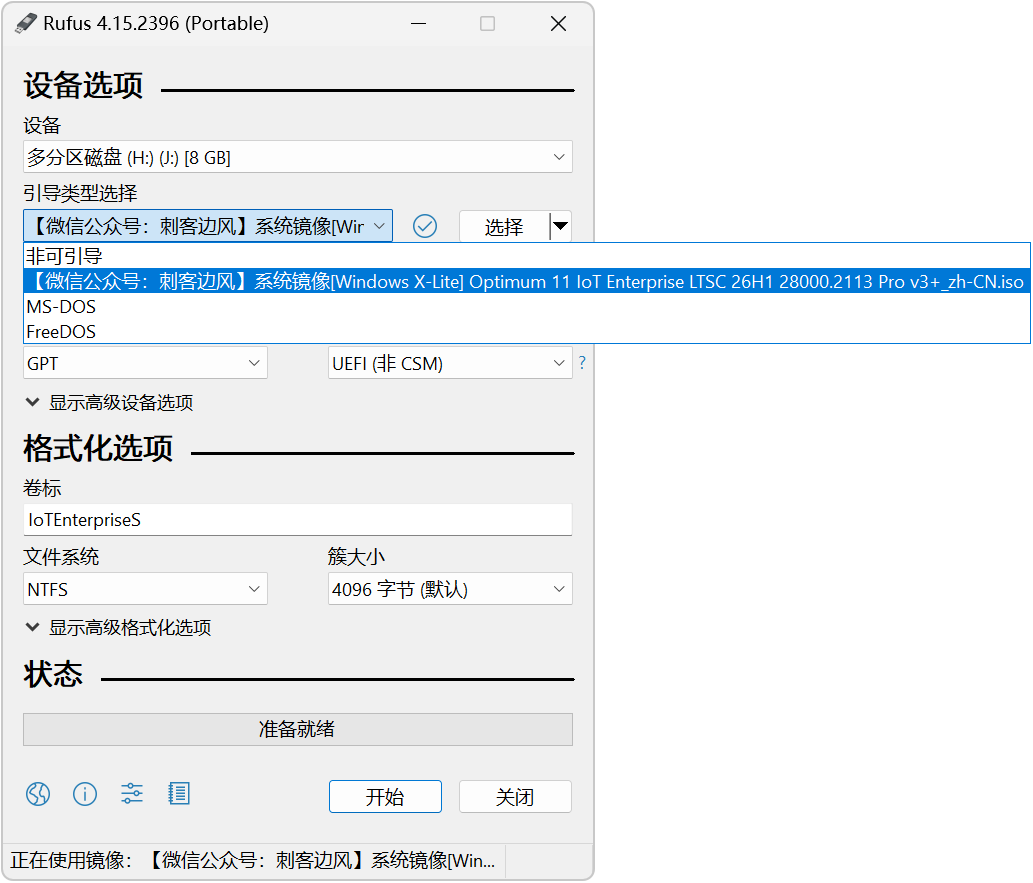Screen dimensions: 1033x883
Task: Expand 显示高级格式化选项 section
Action: pos(119,627)
